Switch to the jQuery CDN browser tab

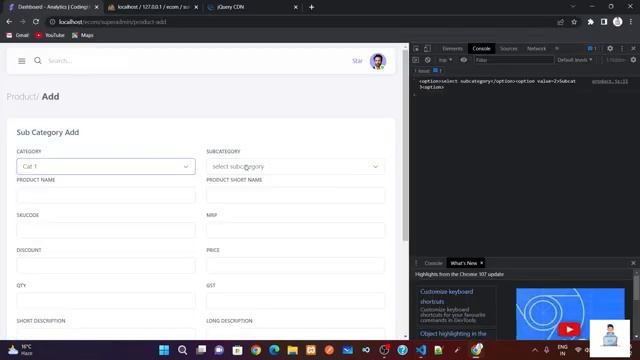(252, 7)
